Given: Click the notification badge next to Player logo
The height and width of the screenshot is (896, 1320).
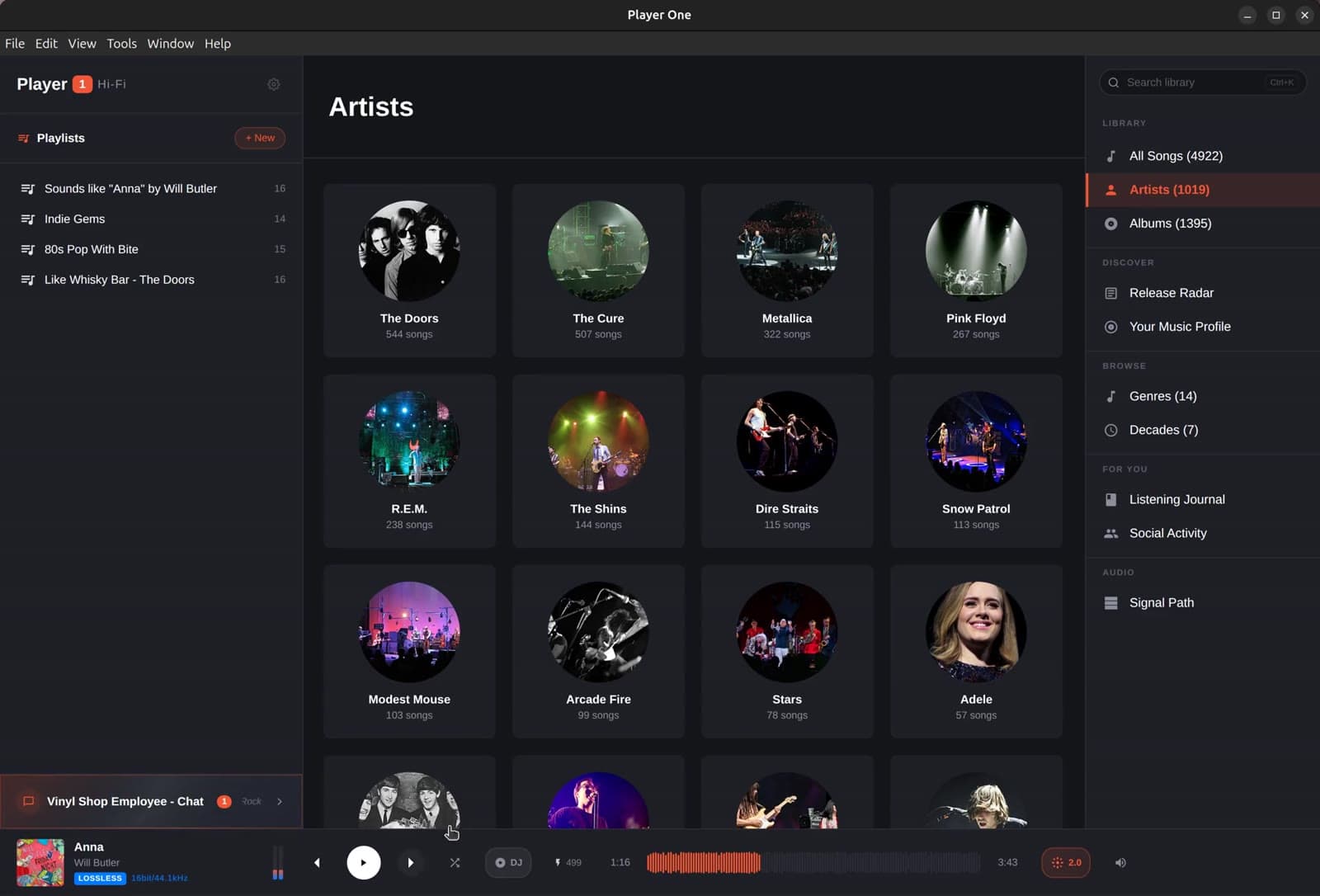Looking at the screenshot, I should click(82, 84).
